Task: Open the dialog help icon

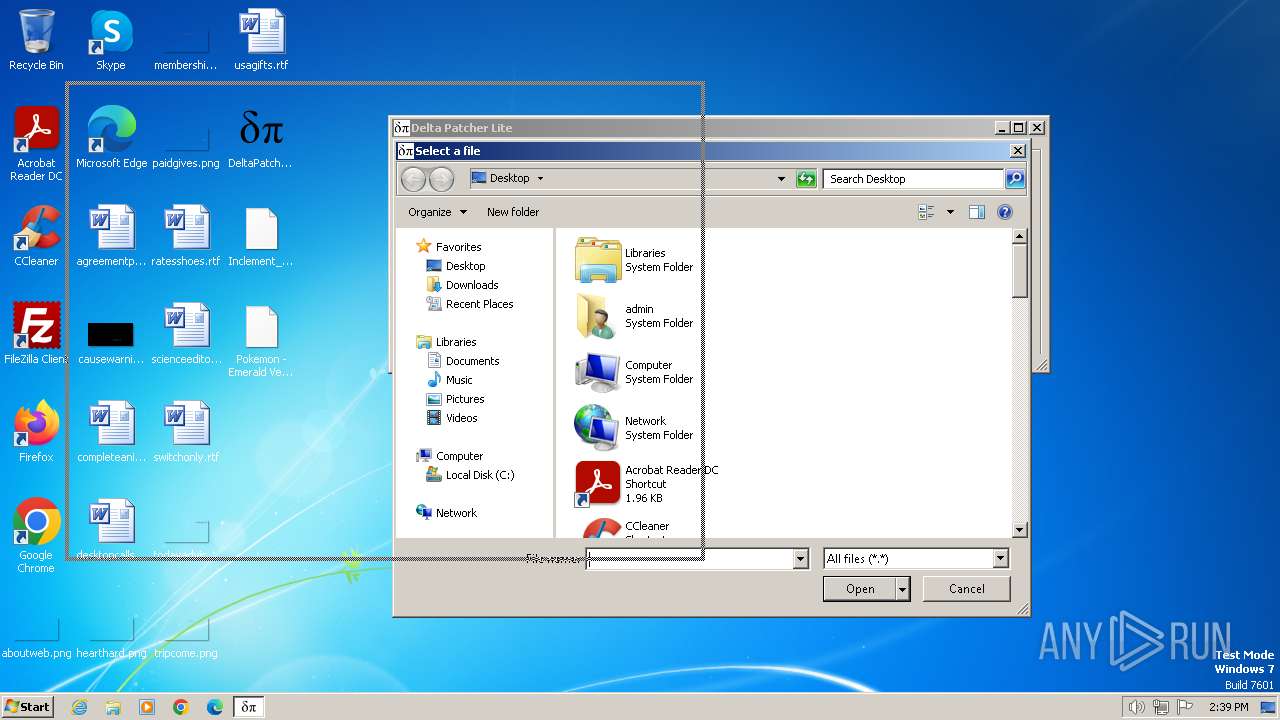Action: coord(1005,212)
